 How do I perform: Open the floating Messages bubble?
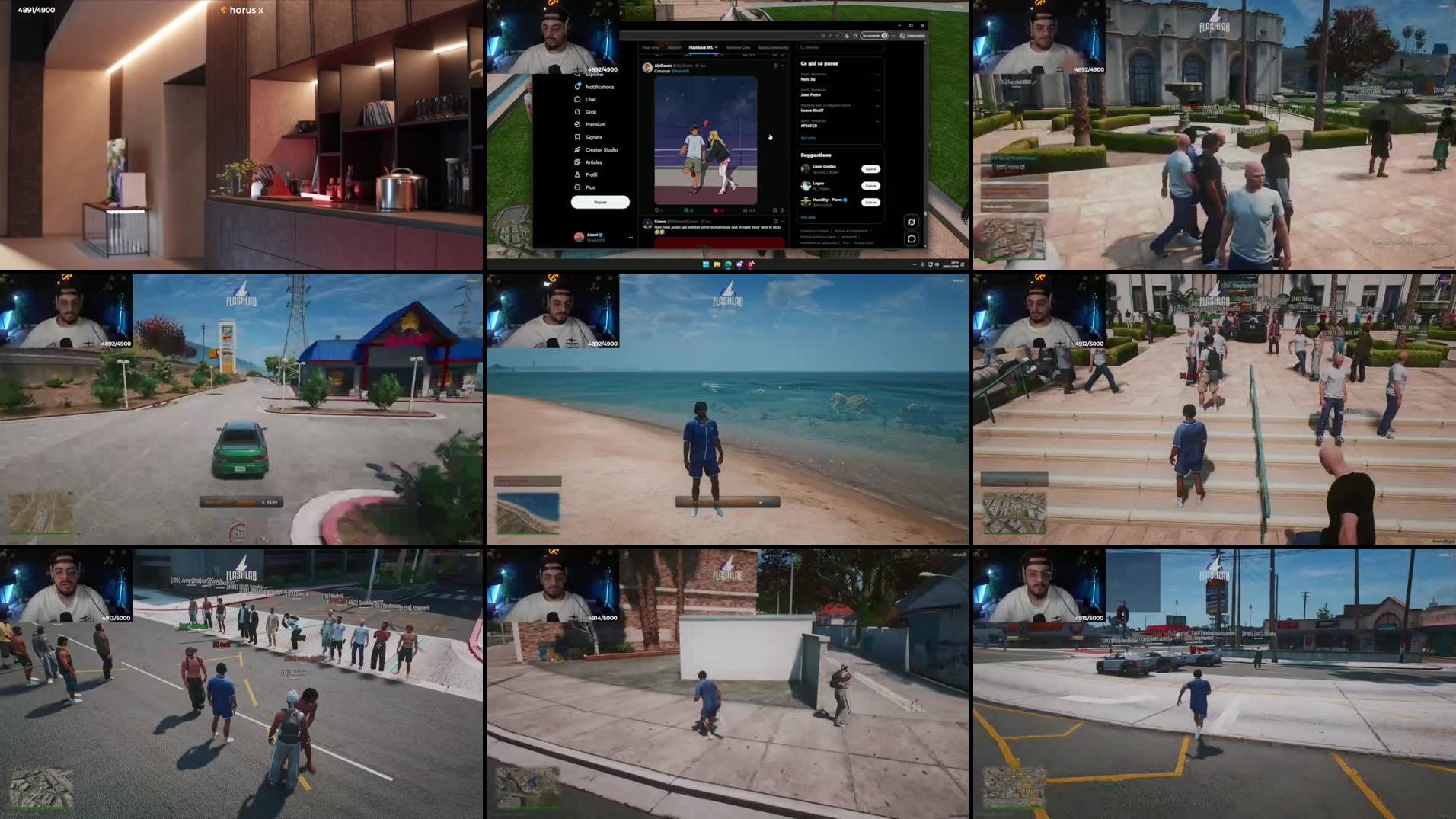pyautogui.click(x=912, y=238)
